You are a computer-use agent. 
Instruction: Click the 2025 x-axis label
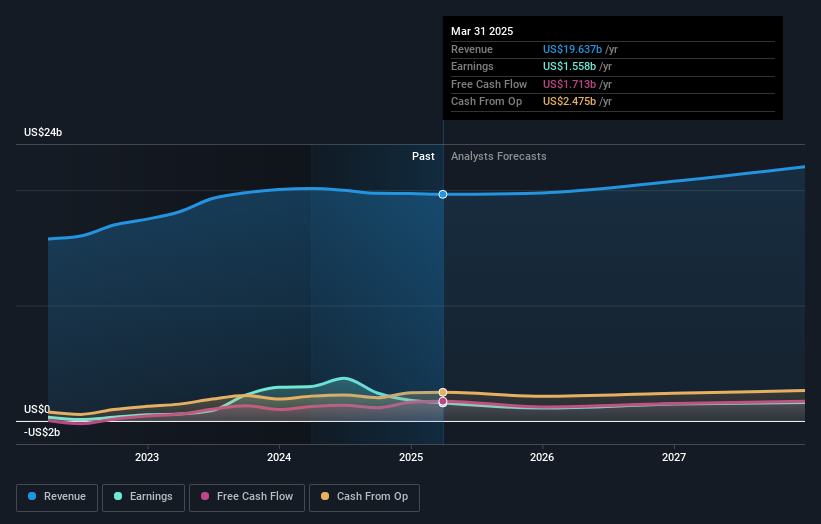[411, 457]
